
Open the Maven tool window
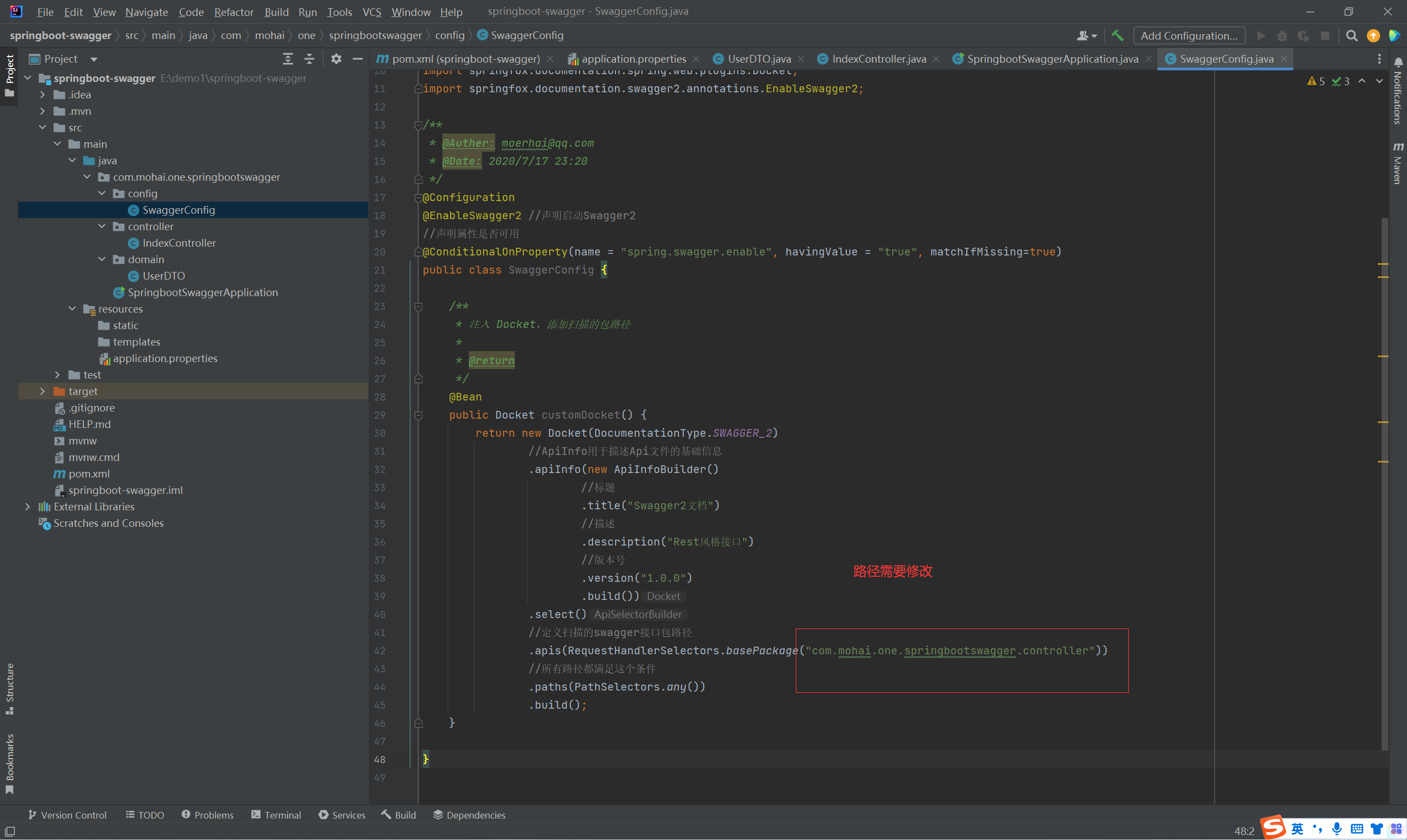(1398, 163)
